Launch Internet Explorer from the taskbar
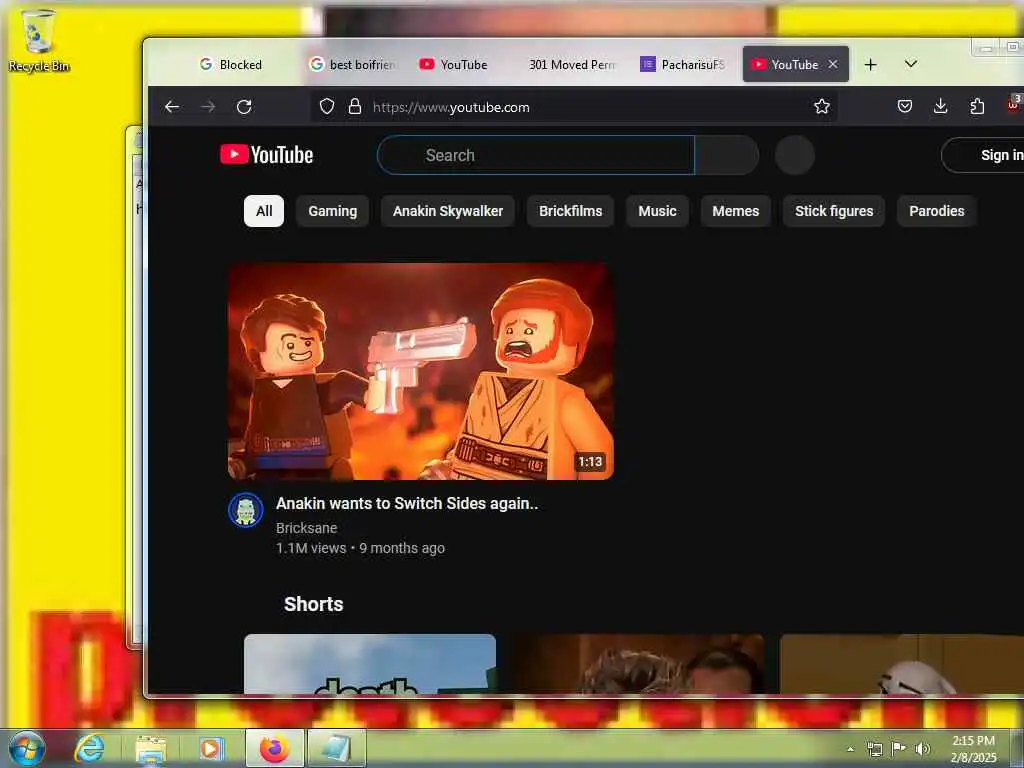Screen dimensions: 1024x768 (89, 749)
